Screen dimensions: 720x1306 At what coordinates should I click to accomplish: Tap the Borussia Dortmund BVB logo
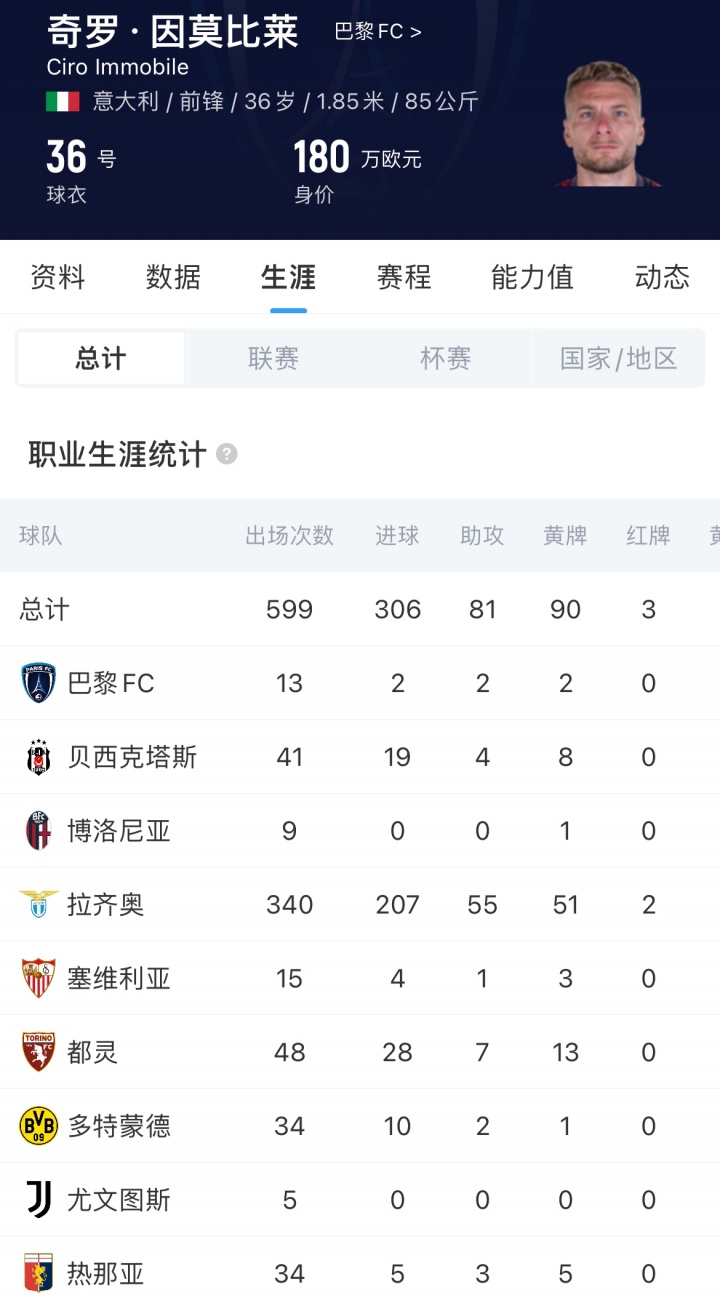[x=39, y=1126]
